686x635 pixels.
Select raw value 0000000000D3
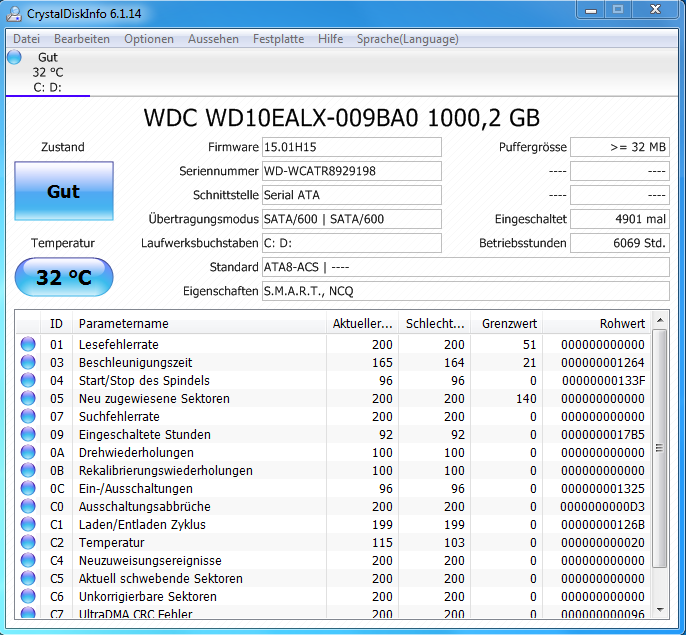602,506
